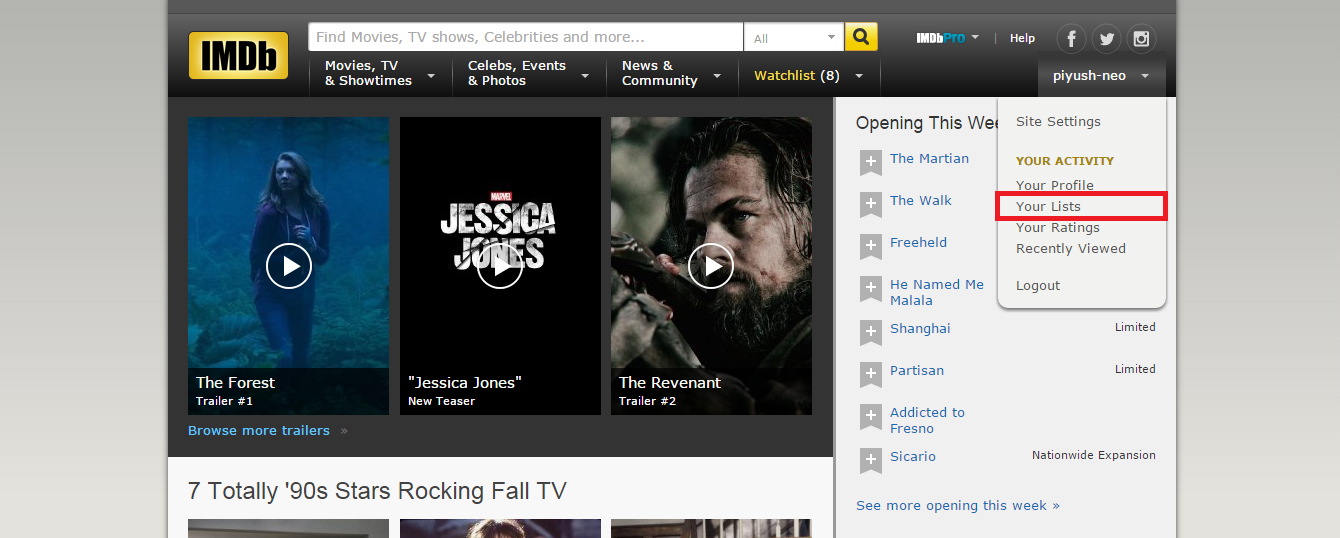Open IMDb's Twitter page icon

[1106, 39]
